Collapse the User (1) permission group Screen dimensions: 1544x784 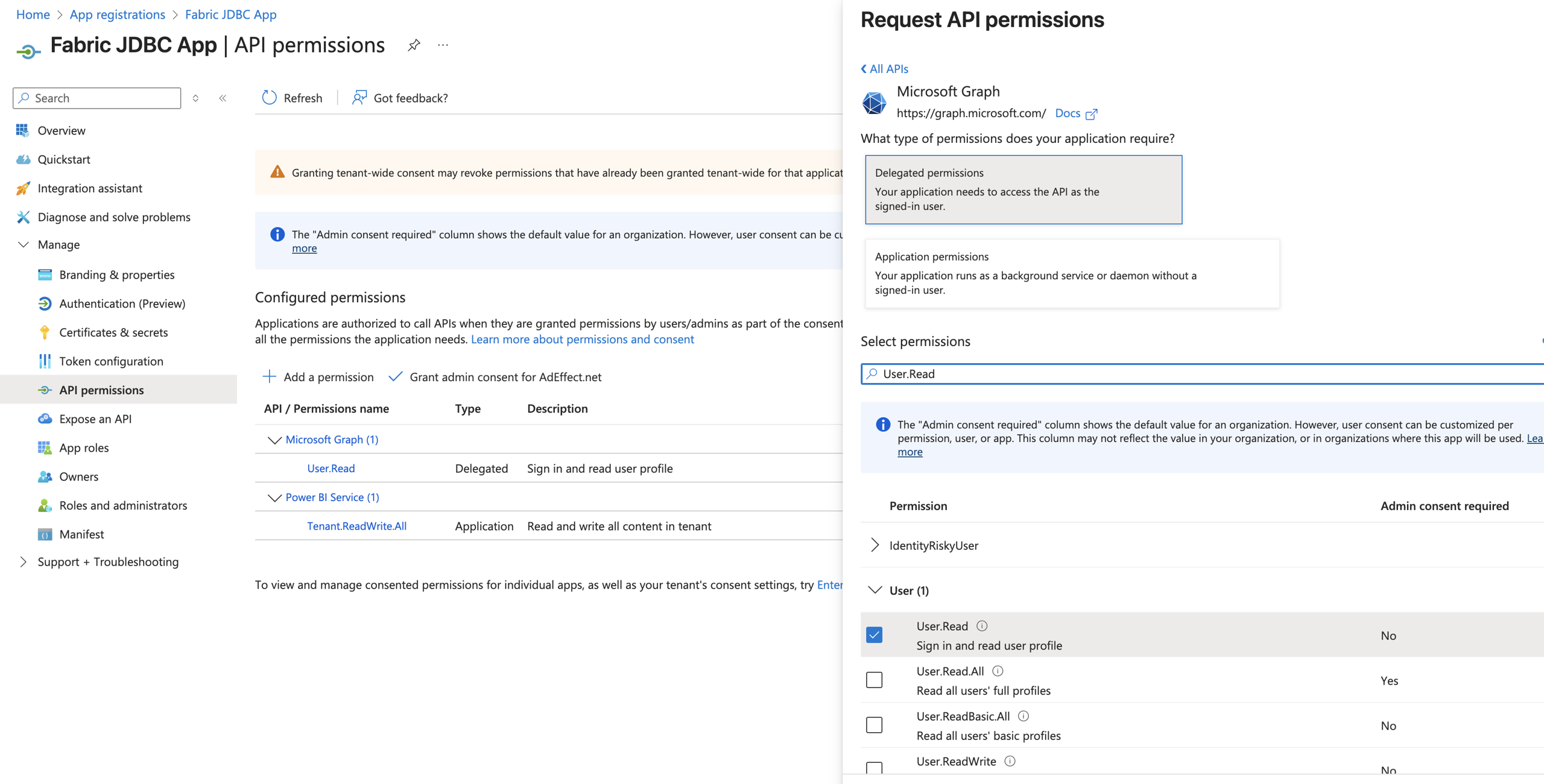click(875, 590)
